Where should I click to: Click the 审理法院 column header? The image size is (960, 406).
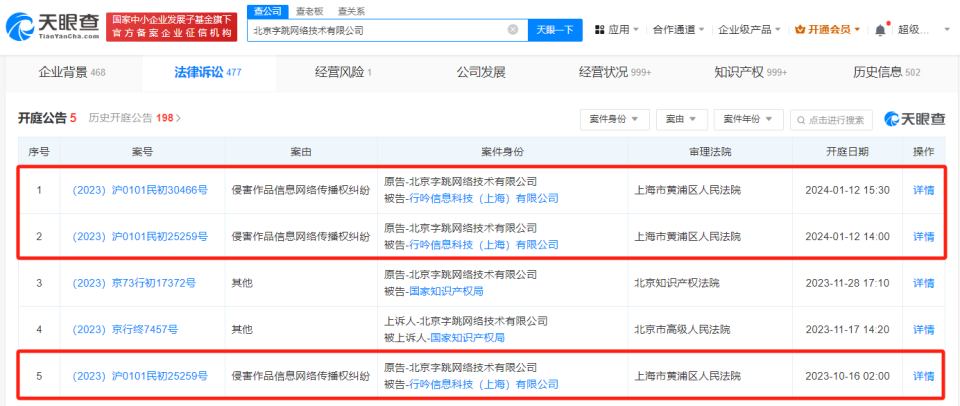[x=710, y=151]
